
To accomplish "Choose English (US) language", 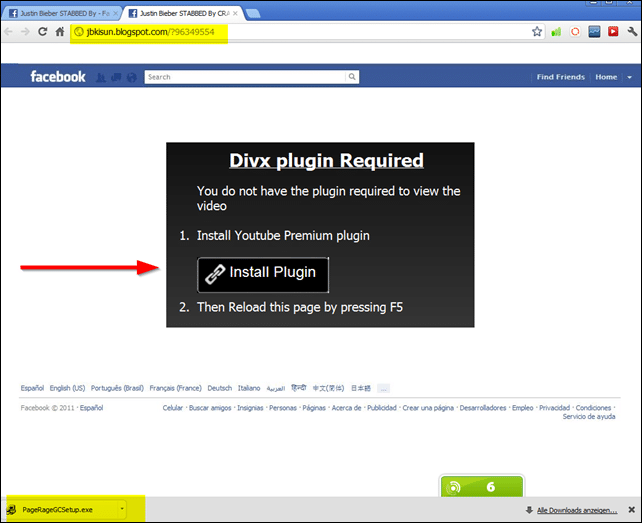I will (68, 388).
